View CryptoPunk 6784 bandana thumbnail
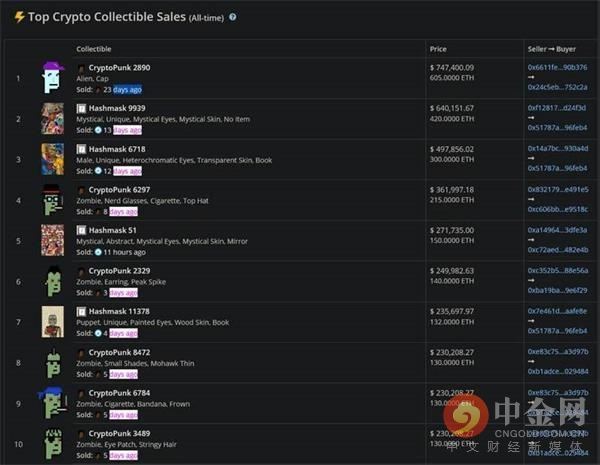Screen dimensions: 600x465 [53, 403]
